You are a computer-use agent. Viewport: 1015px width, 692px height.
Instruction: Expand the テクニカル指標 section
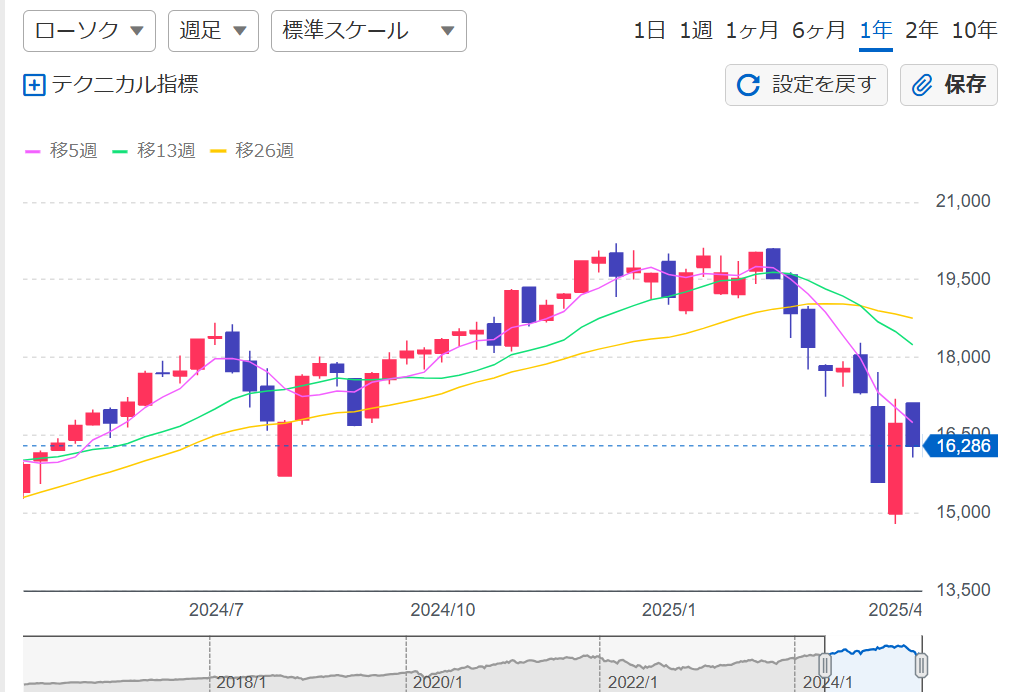tap(124, 84)
